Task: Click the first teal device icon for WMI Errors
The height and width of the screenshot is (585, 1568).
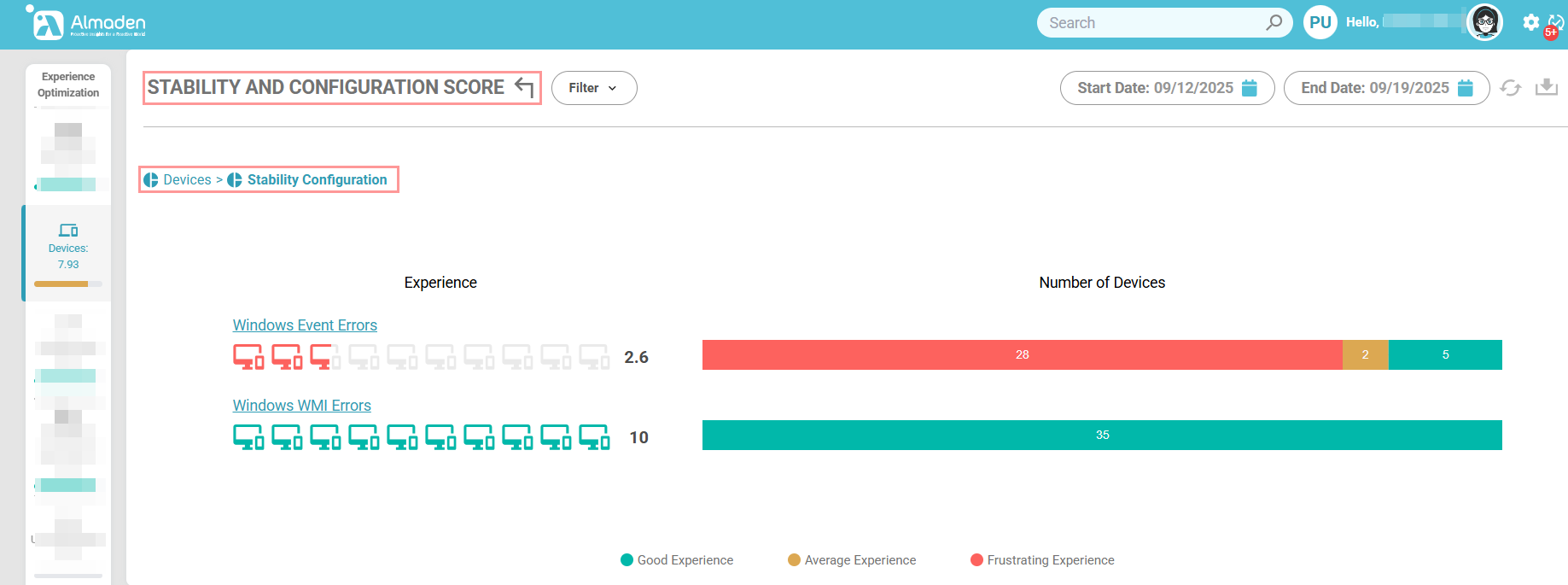Action: click(x=248, y=437)
